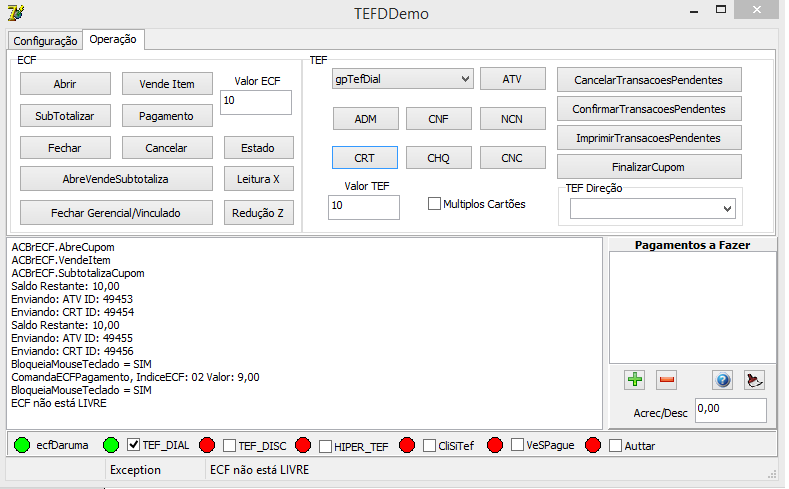Click ConfirmarTransacoesPendentes button
The height and width of the screenshot is (489, 789).
649,109
